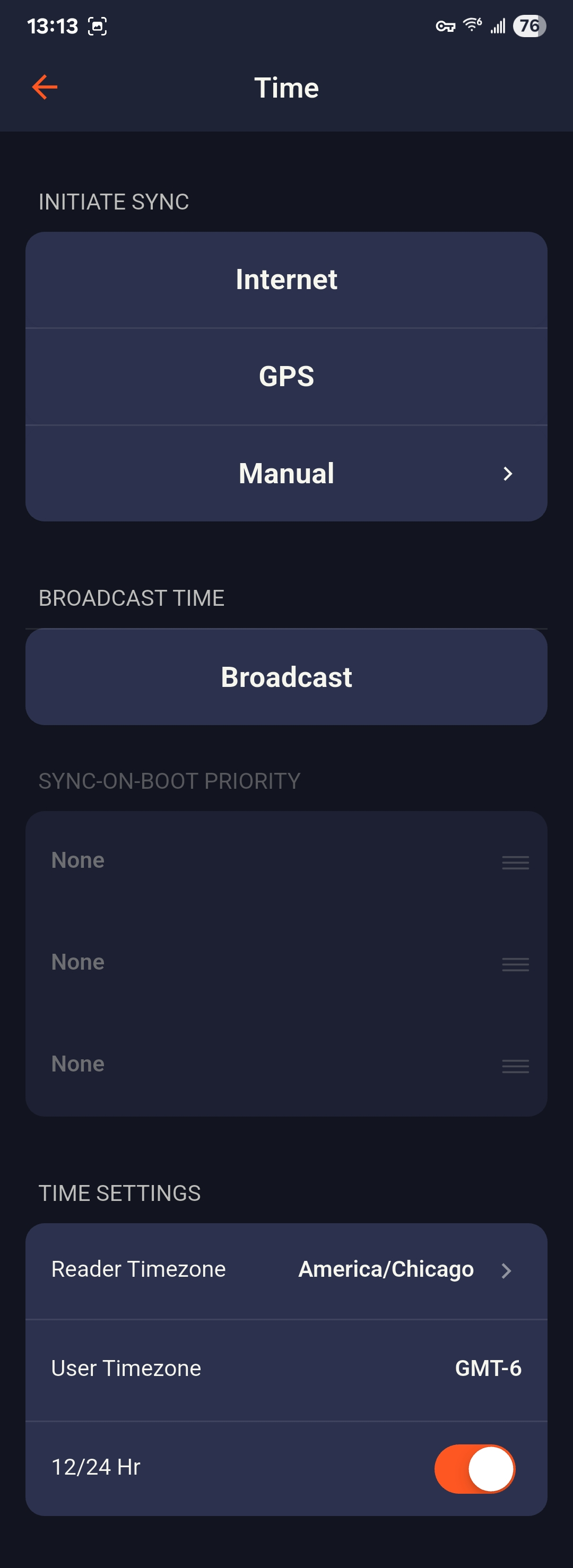Tap the Wi-Fi status icon
Screen dimensions: 573x1568
472,25
